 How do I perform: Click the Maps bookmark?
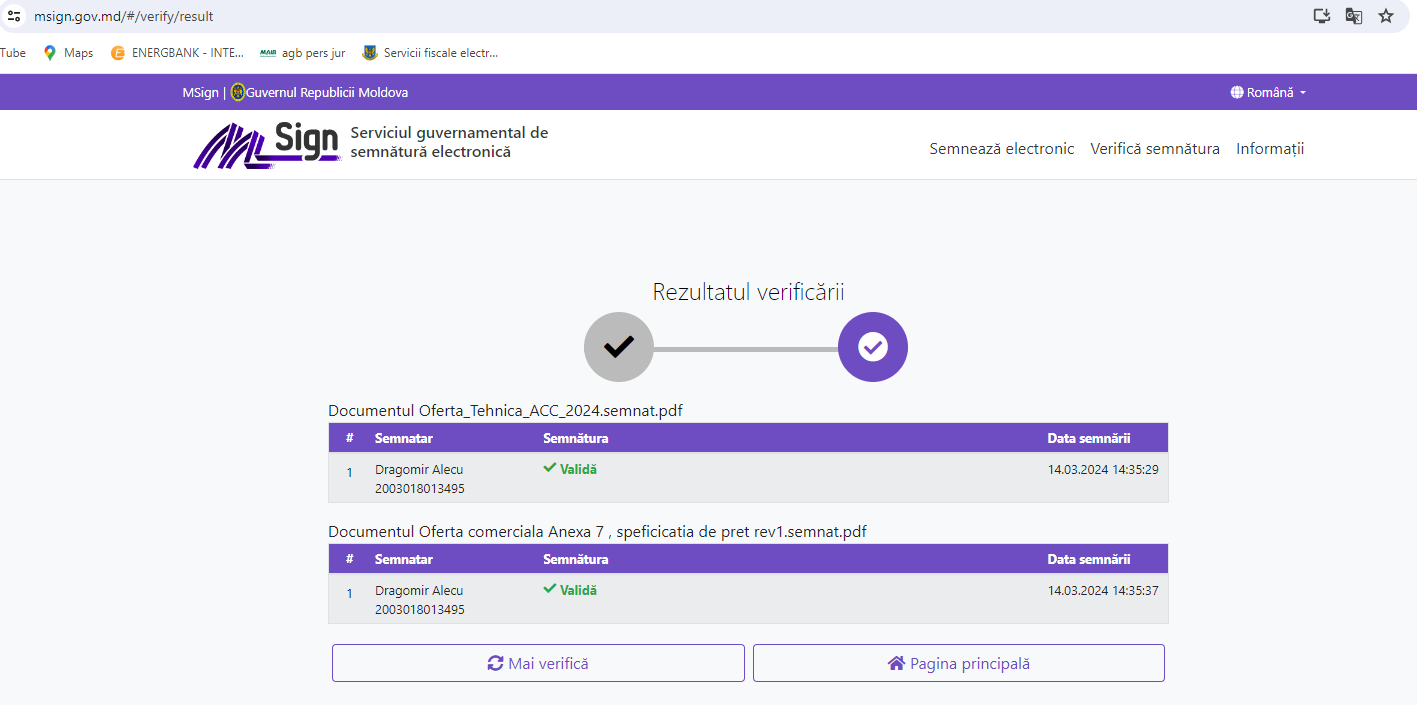coord(68,53)
